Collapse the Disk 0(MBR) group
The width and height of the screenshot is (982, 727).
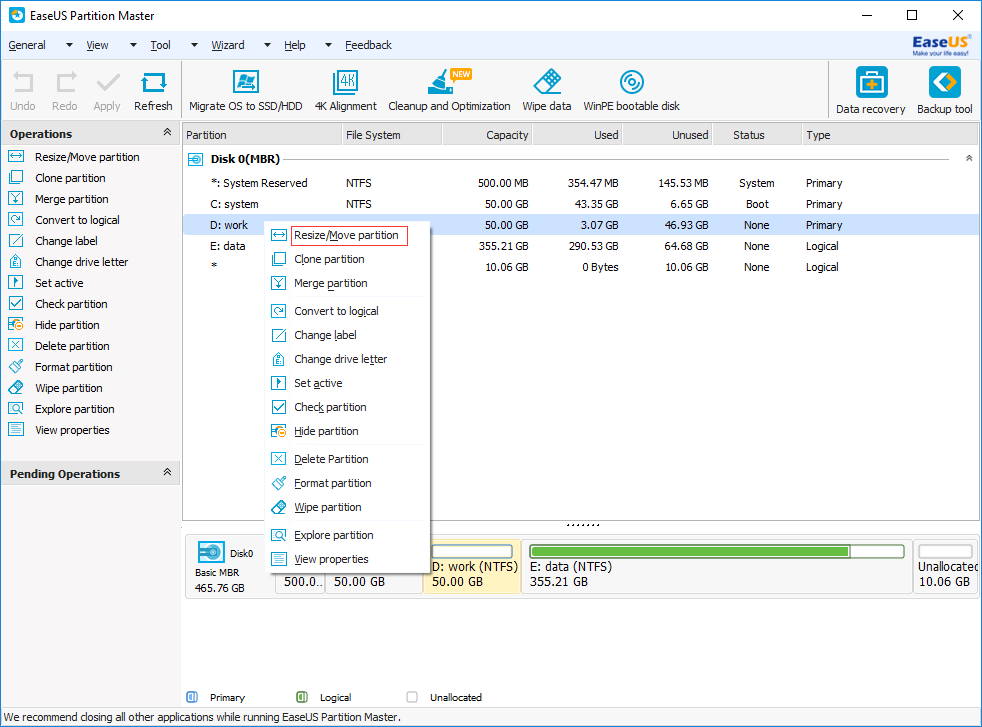(x=969, y=158)
